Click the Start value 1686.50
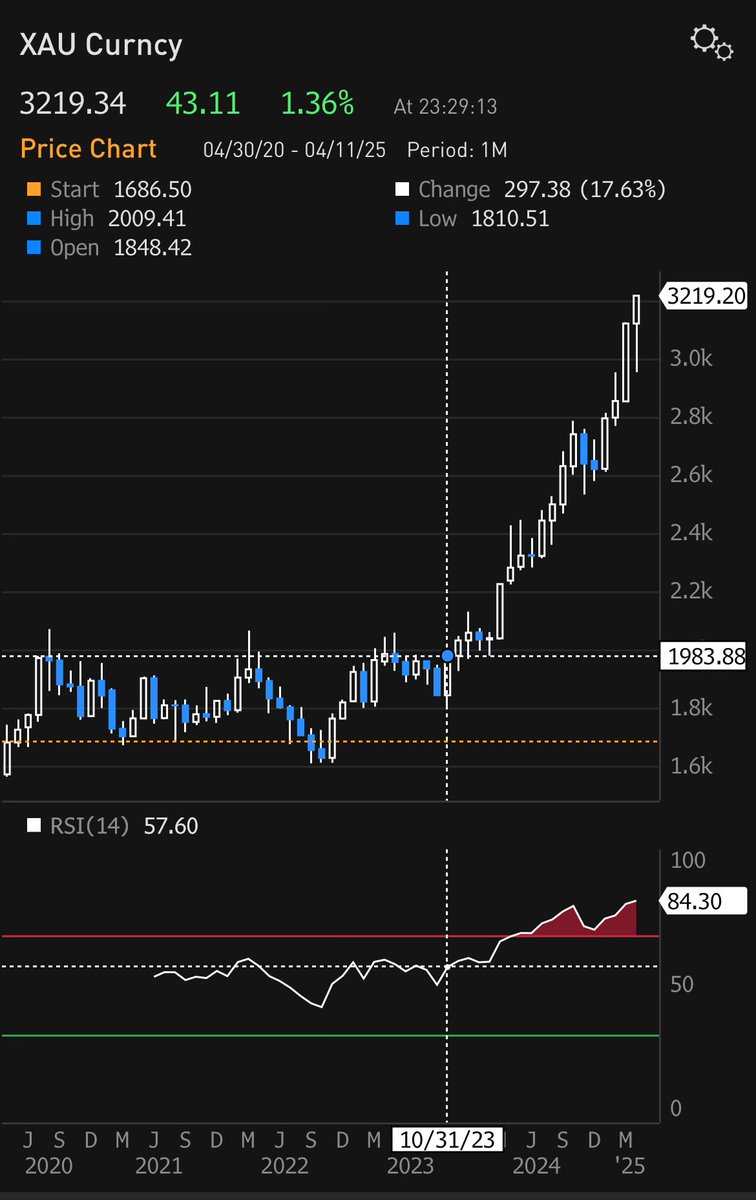The image size is (756, 1200). tap(152, 189)
